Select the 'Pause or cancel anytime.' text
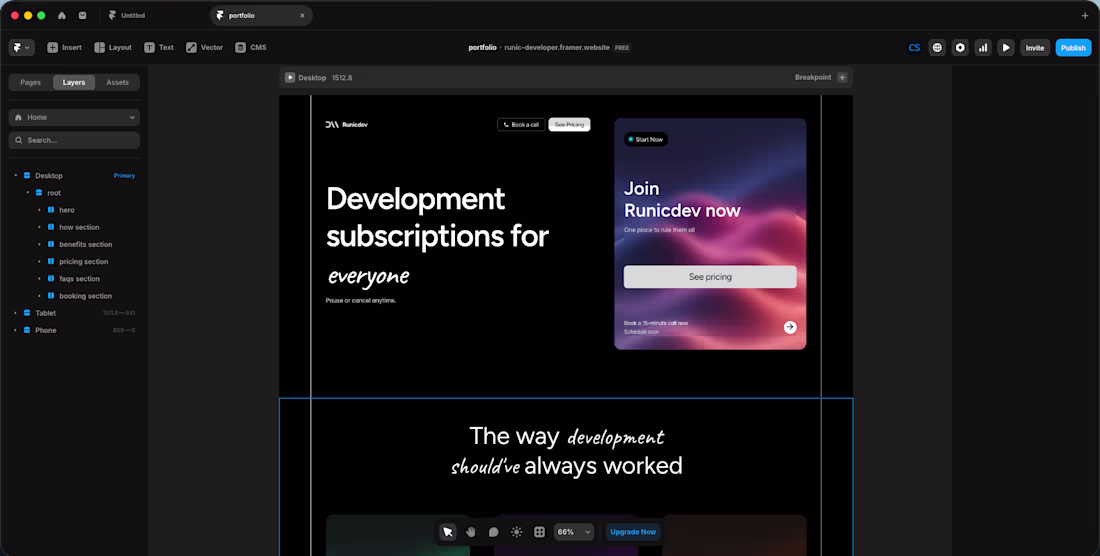Screen dimensions: 1100x556 [x=361, y=301]
